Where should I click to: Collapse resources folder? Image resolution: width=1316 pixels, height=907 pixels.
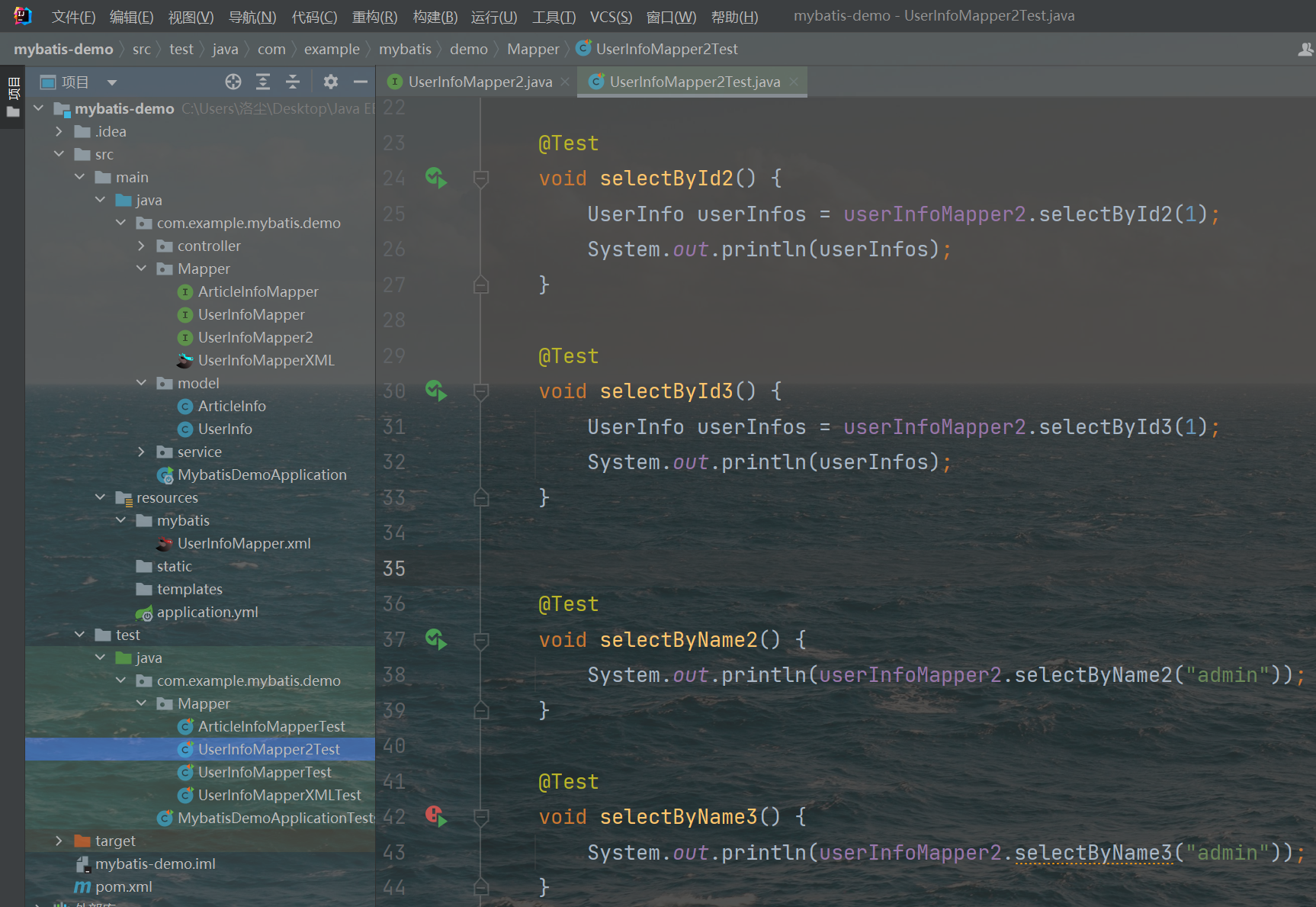pyautogui.click(x=100, y=497)
